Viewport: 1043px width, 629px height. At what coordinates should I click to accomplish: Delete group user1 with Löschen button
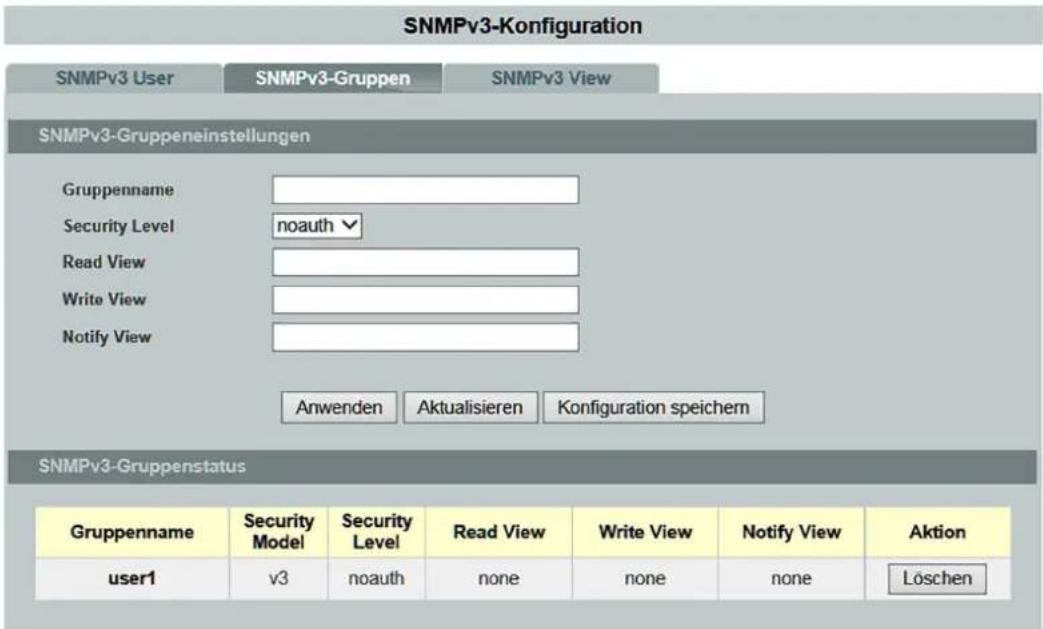pyautogui.click(x=937, y=579)
